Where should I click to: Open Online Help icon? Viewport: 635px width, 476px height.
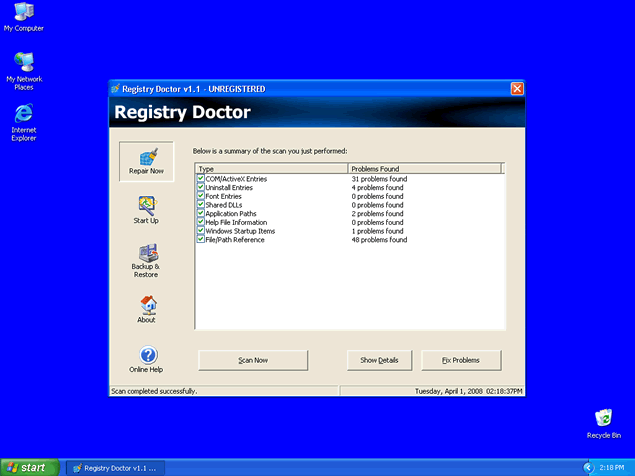146,359
